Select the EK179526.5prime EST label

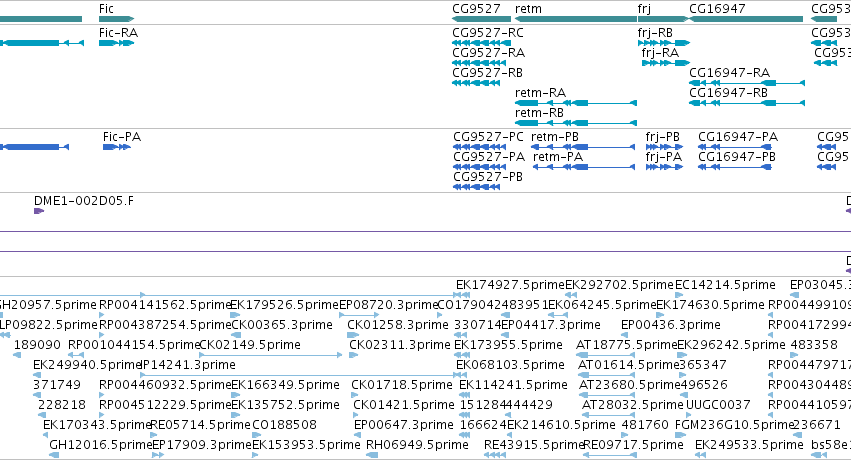284,305
